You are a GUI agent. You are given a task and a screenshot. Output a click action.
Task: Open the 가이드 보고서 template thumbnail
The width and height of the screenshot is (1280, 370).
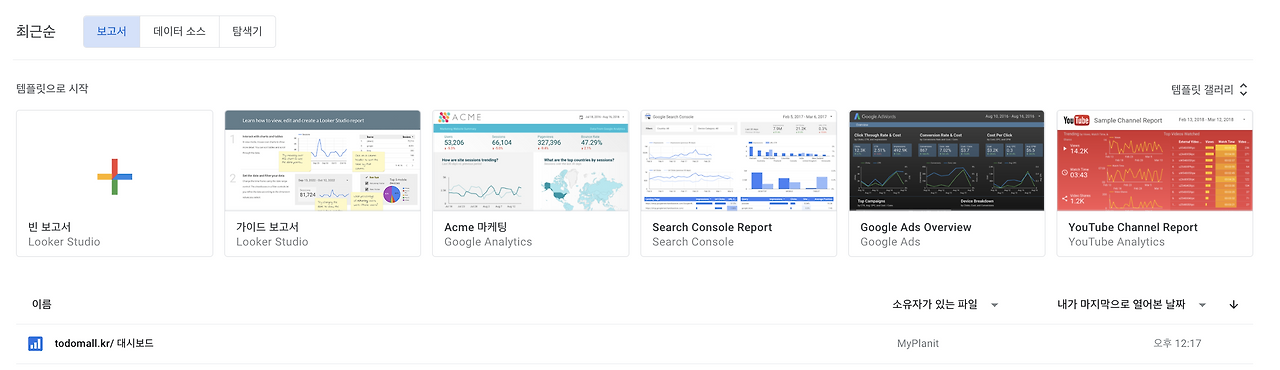[x=322, y=160]
